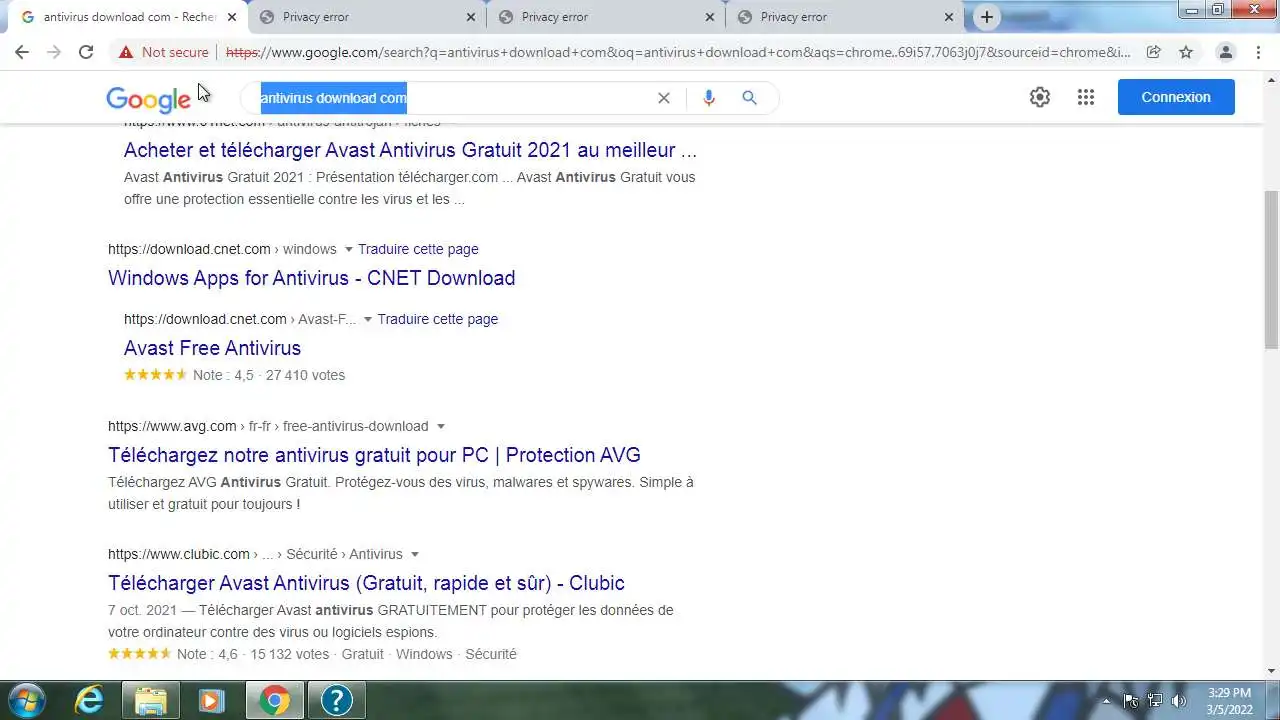The image size is (1280, 720).
Task: Open Télécharger Avast Antivirus Clubic link
Action: tap(366, 583)
